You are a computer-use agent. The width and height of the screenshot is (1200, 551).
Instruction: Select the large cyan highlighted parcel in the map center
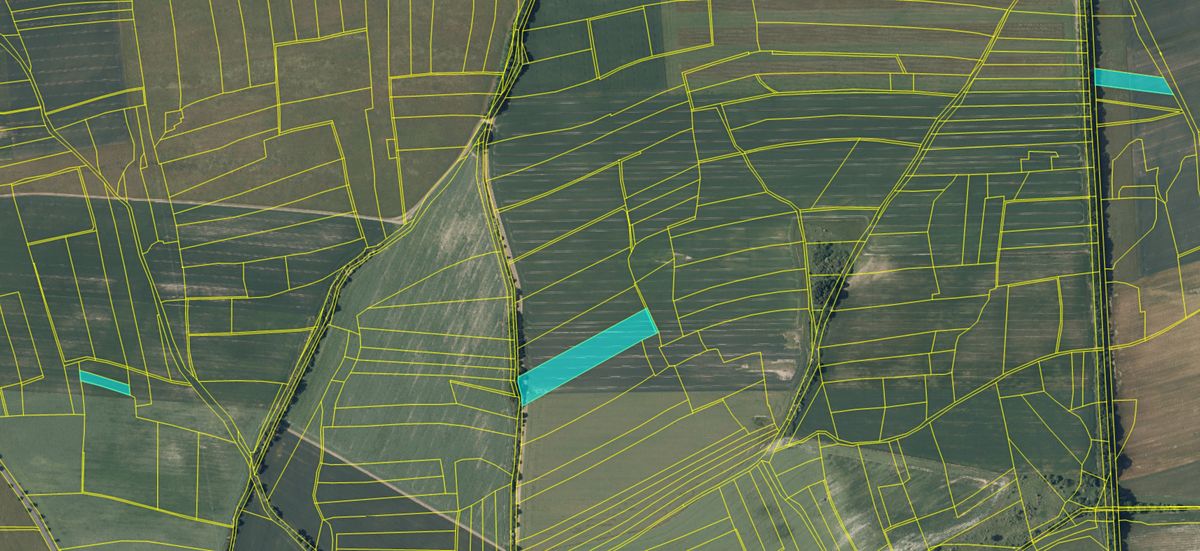(x=589, y=357)
